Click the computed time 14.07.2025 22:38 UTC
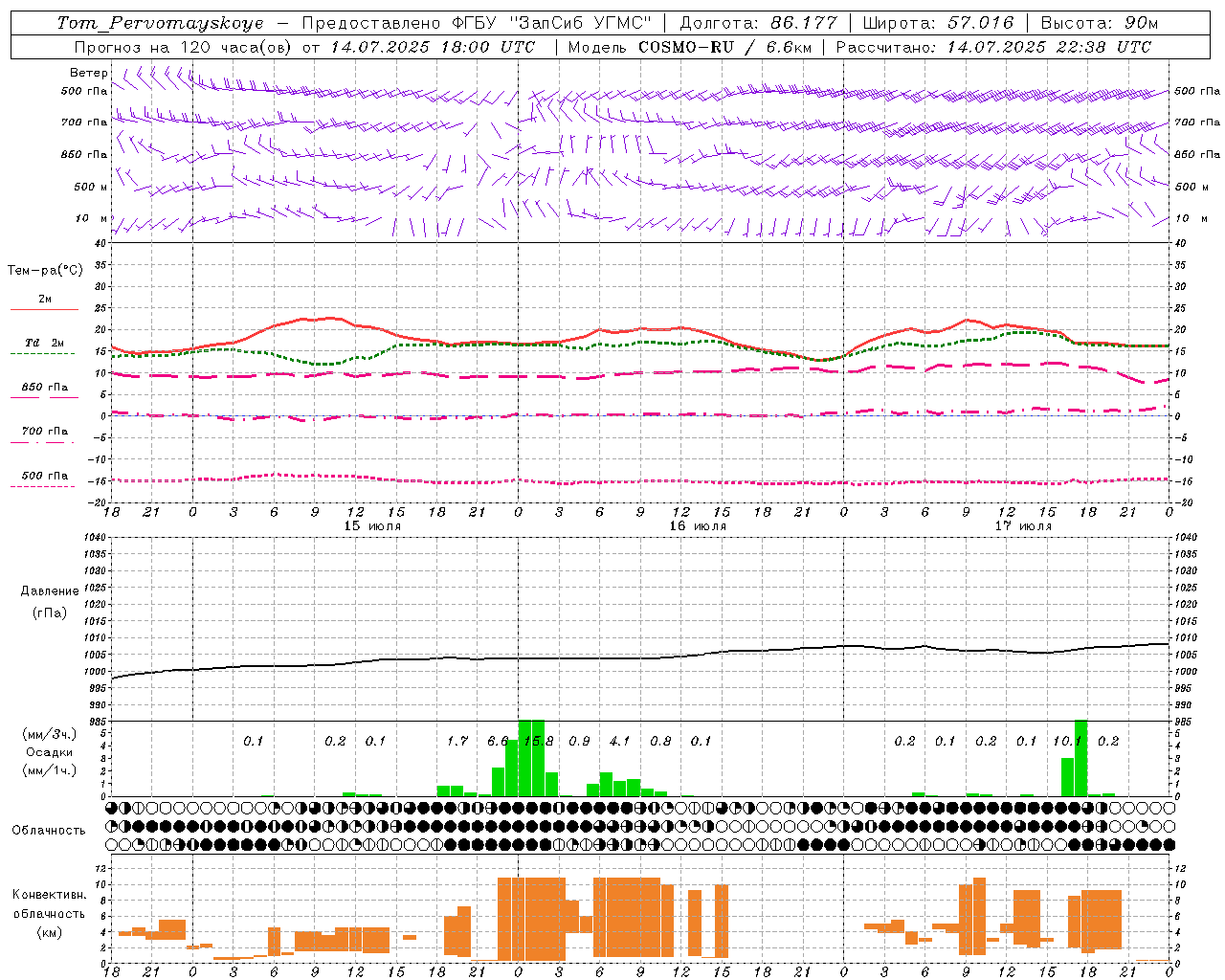The height and width of the screenshot is (980, 1225). 1049,47
